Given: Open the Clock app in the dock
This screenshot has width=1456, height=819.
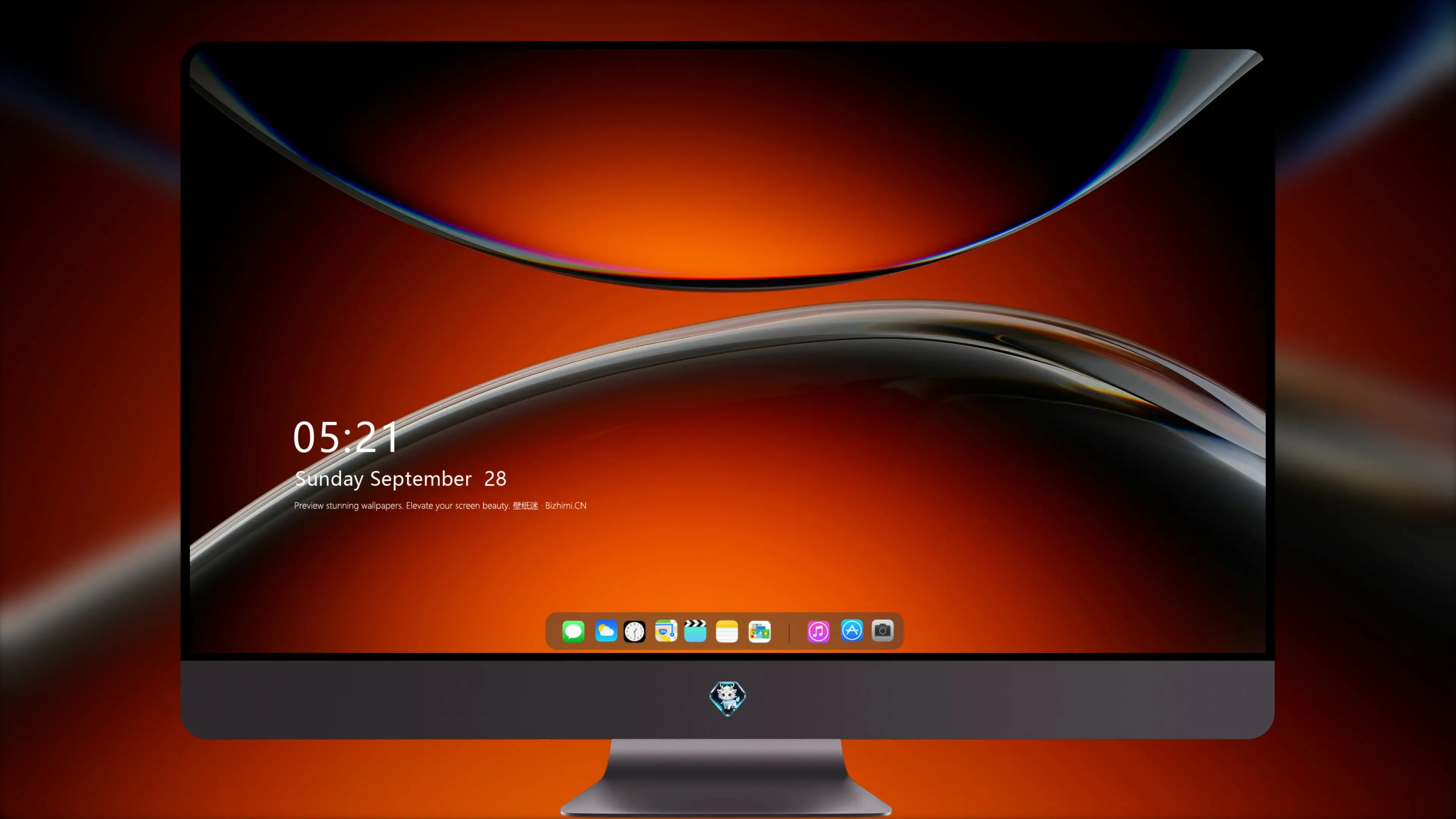Looking at the screenshot, I should tap(634, 631).
